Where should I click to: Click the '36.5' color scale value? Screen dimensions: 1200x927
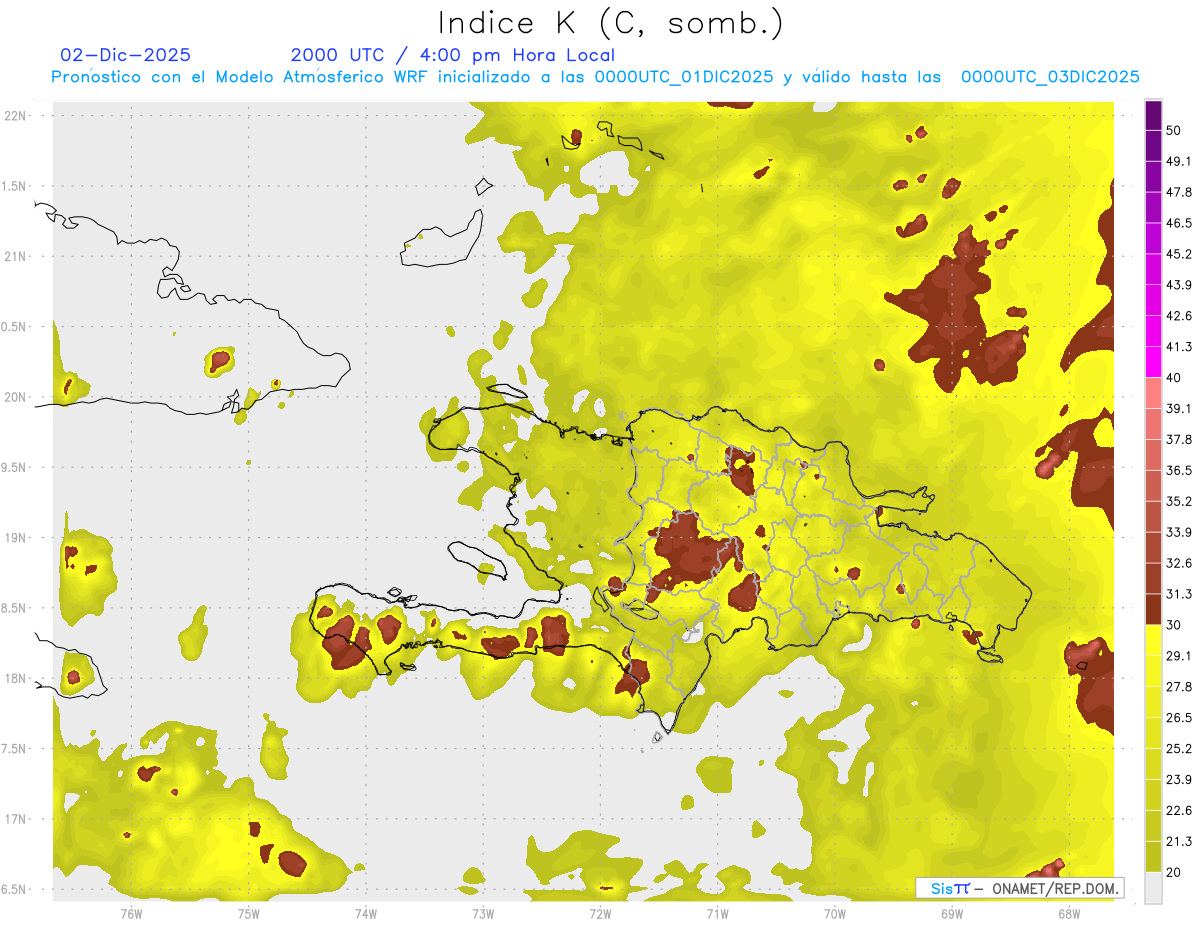tap(1179, 470)
